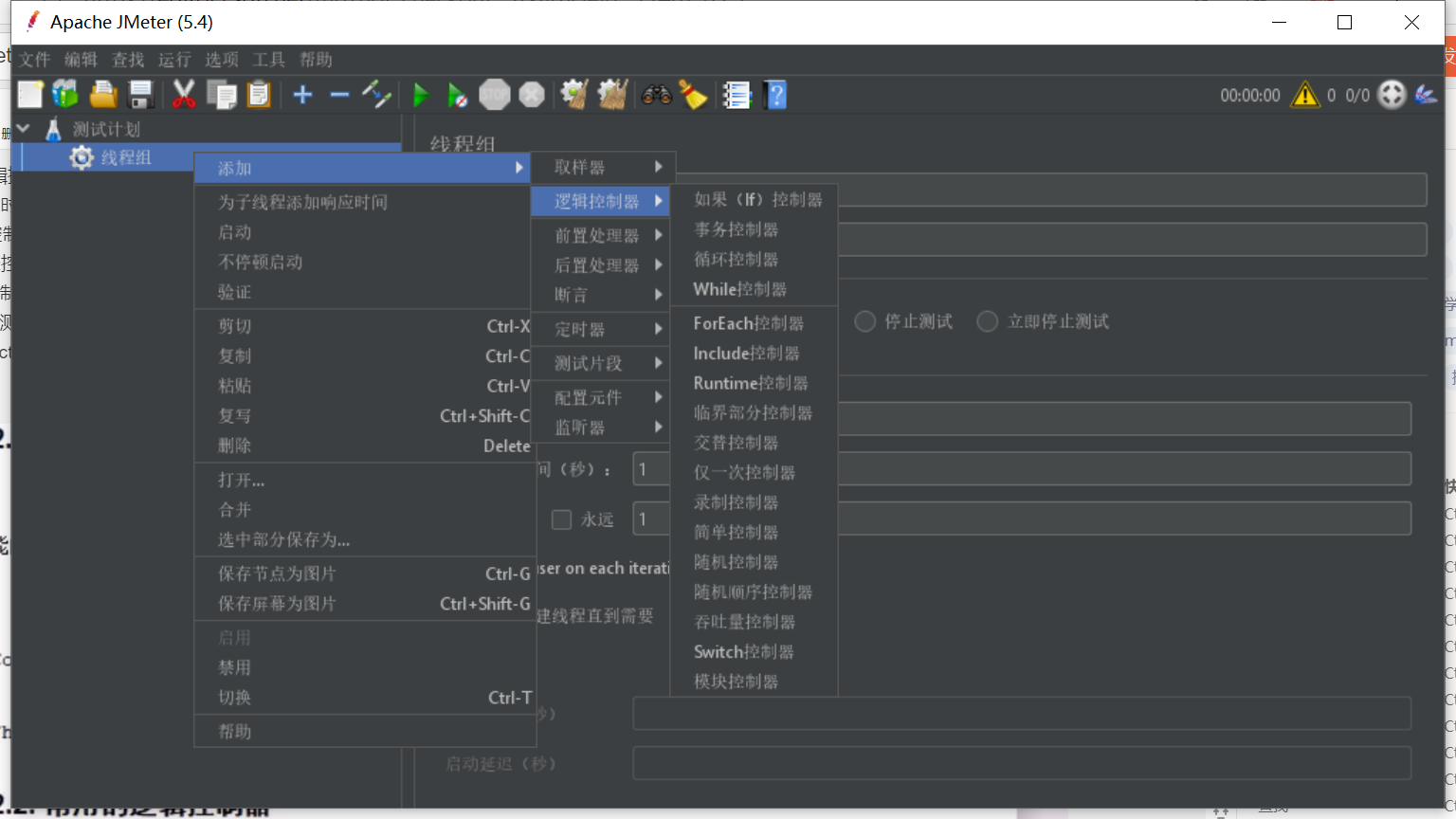Open Search with the binoculars icon
Screen dimensions: 1456x819
pos(657,95)
